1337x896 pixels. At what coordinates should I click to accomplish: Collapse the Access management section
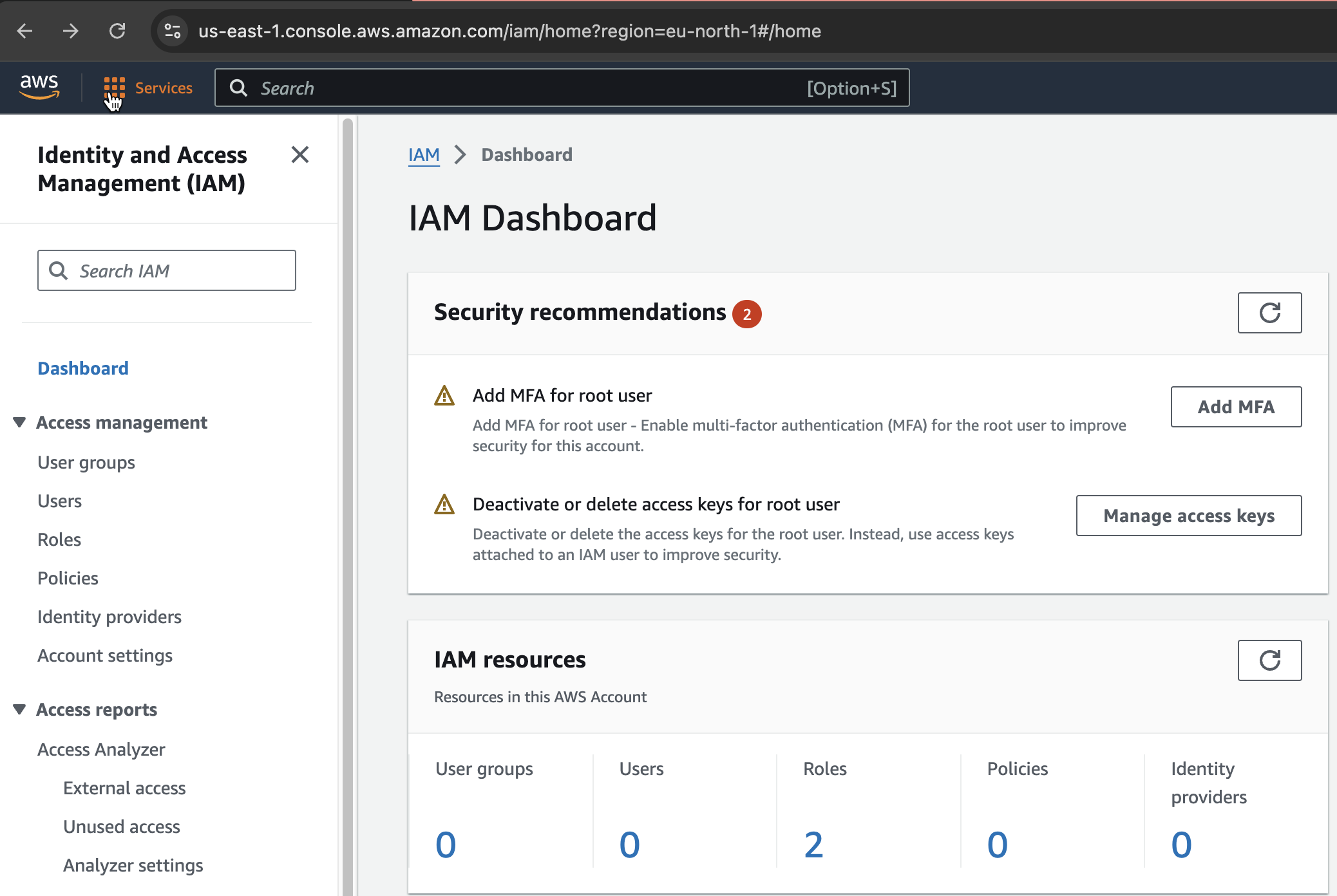[x=19, y=422]
